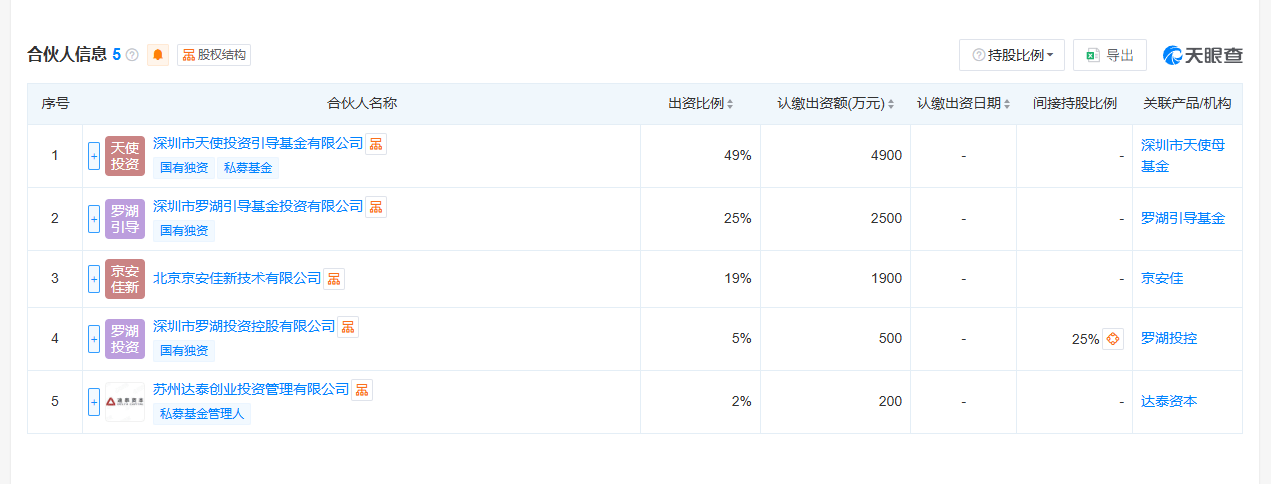Click the 达泰资本 company logo thumbnail

[x=125, y=402]
